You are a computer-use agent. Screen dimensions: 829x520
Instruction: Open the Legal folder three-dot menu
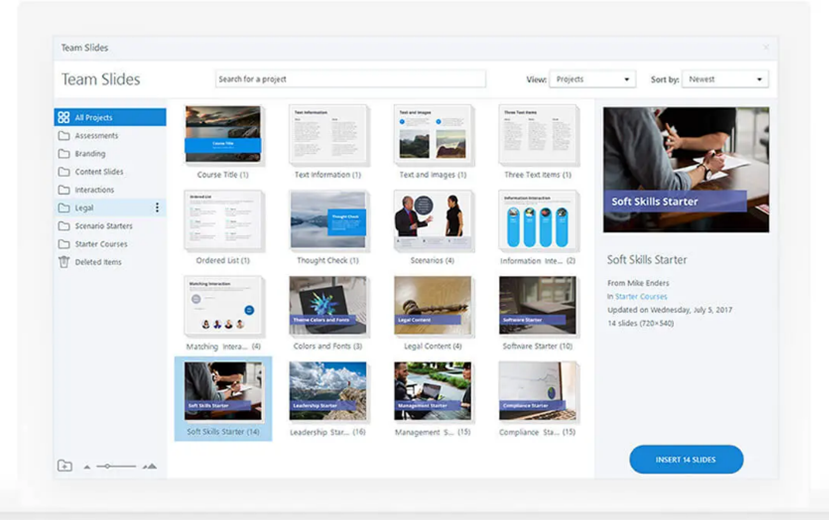[157, 208]
